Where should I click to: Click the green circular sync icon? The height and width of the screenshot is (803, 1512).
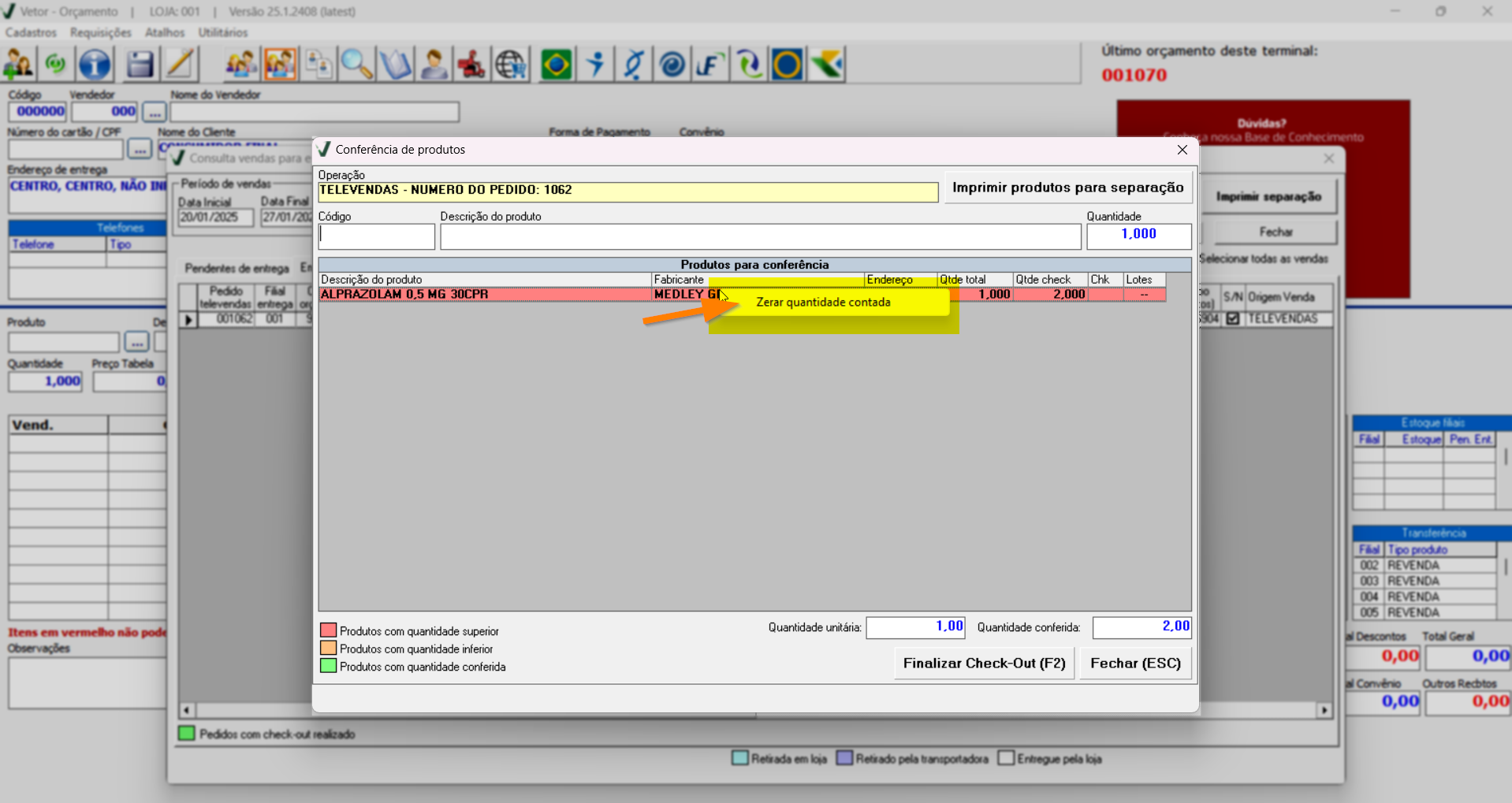coord(56,64)
